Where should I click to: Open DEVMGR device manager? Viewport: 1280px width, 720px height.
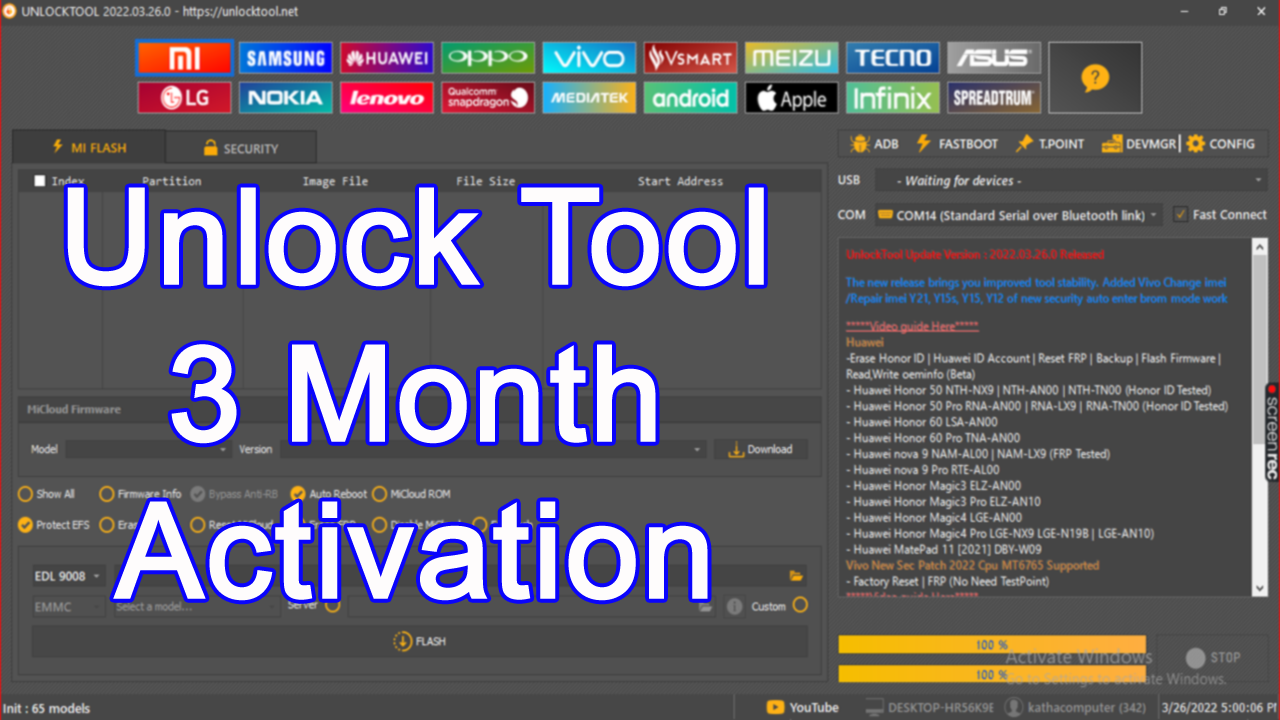(1143, 143)
